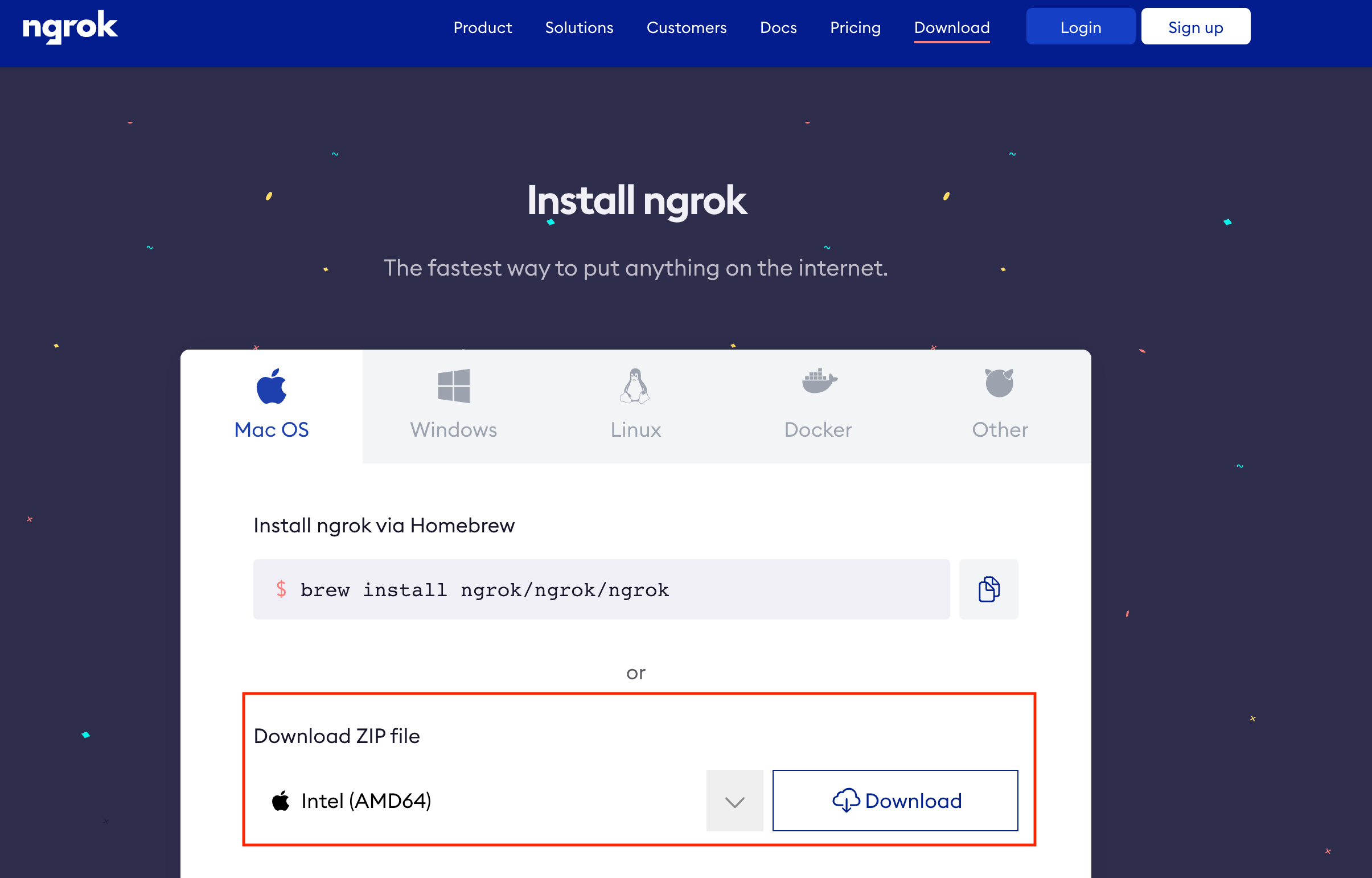Navigate to Pricing
Image resolution: width=1372 pixels, height=878 pixels.
pos(855,27)
